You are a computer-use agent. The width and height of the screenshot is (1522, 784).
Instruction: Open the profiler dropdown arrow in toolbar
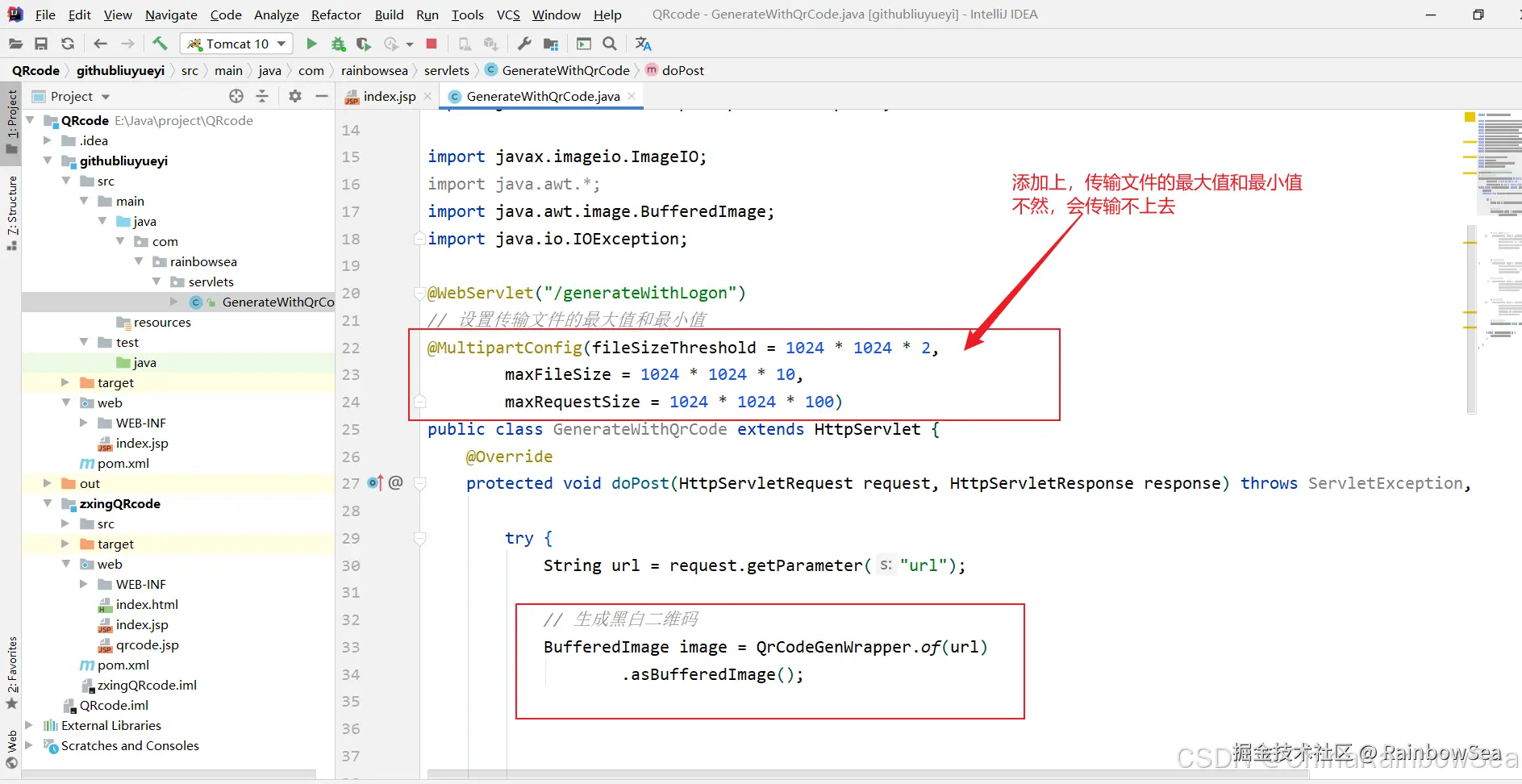(x=410, y=44)
